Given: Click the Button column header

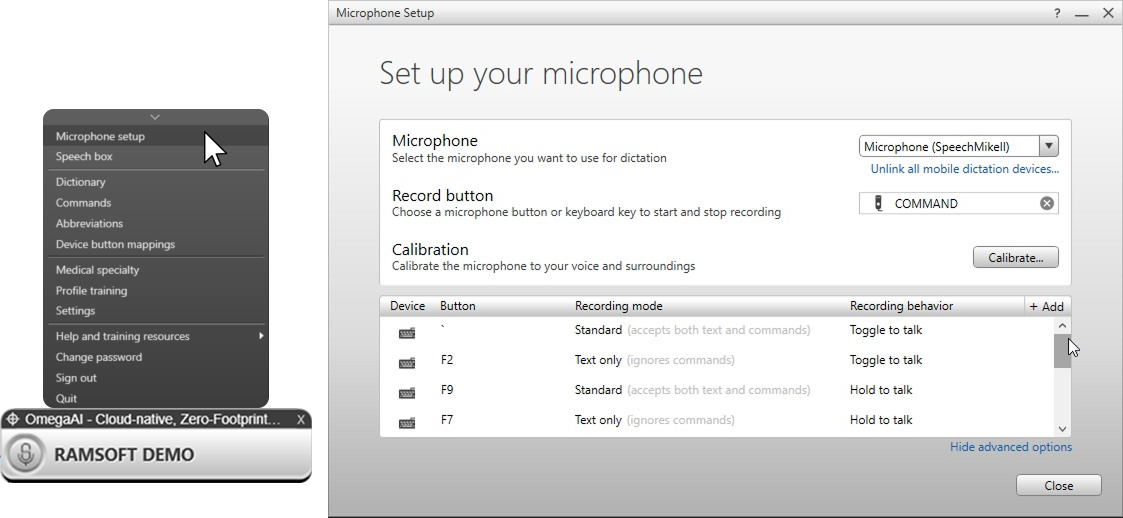Looking at the screenshot, I should tap(458, 306).
